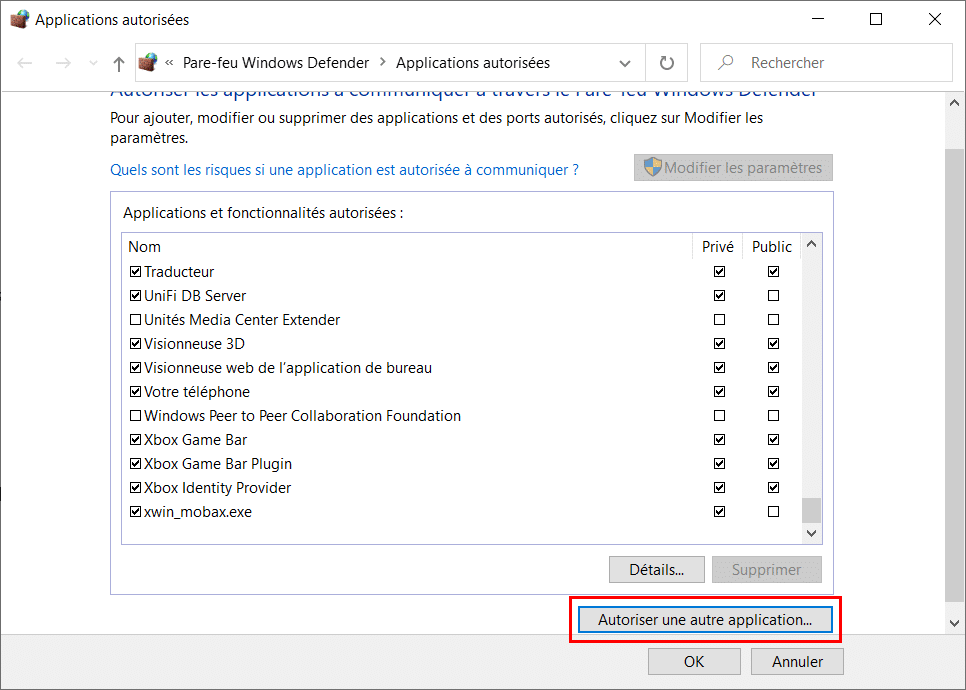The image size is (966, 690).
Task: Toggle the Xbox Game Bar checkbox
Action: tap(136, 440)
